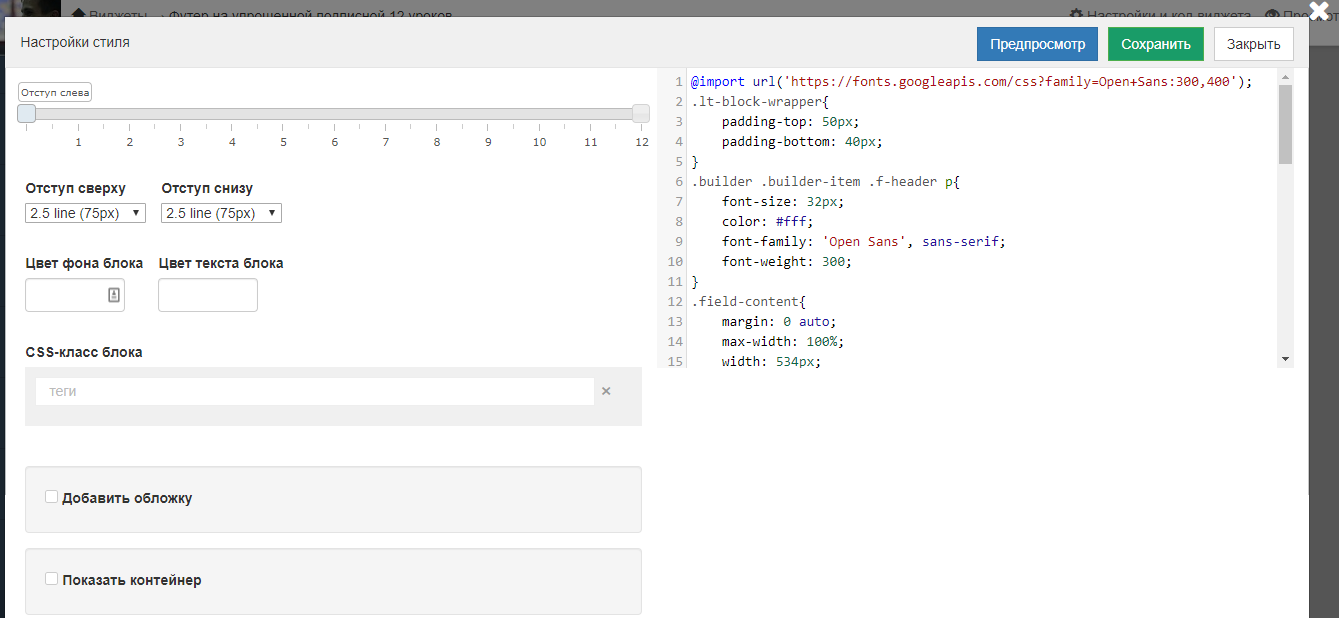Click the left slider handle for Отступ слева
This screenshot has width=1339, height=629.
(27, 114)
